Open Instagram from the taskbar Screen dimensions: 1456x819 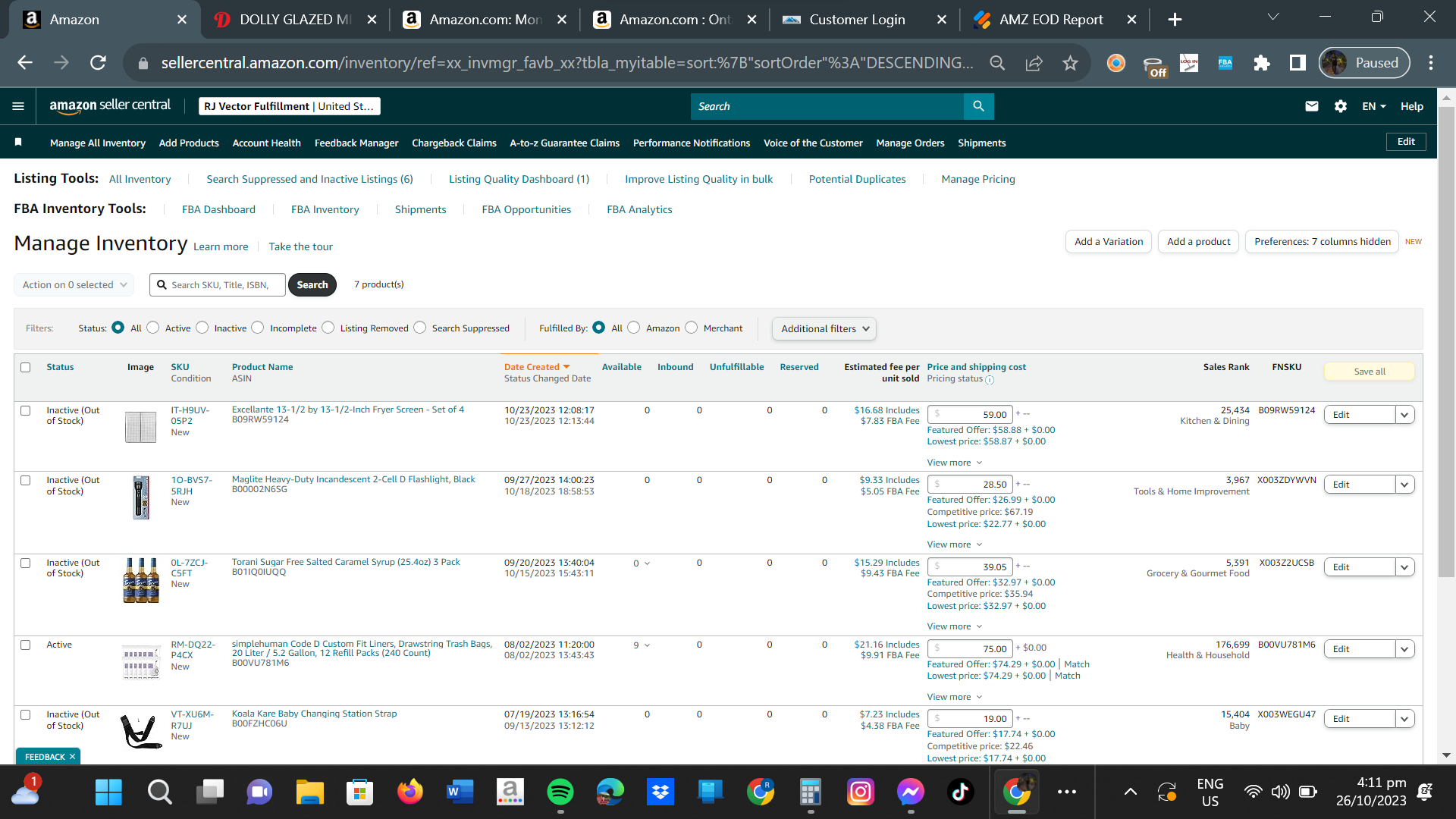(x=861, y=792)
